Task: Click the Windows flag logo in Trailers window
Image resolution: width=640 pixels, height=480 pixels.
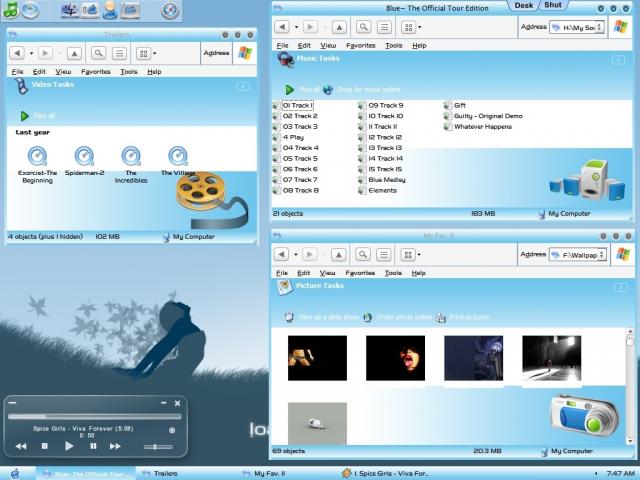Action: (x=245, y=53)
